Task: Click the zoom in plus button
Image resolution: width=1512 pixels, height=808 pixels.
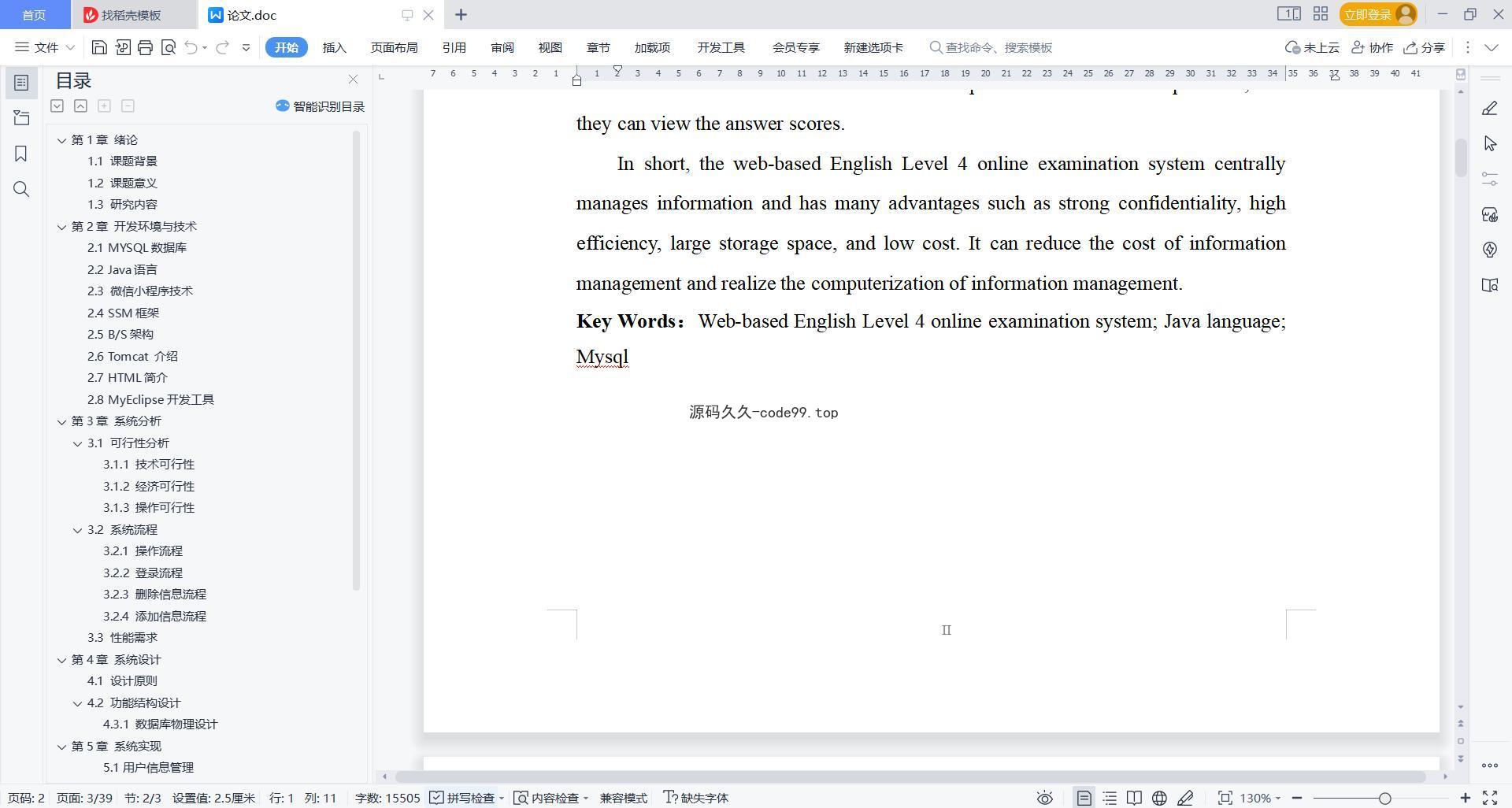Action: 1465,798
